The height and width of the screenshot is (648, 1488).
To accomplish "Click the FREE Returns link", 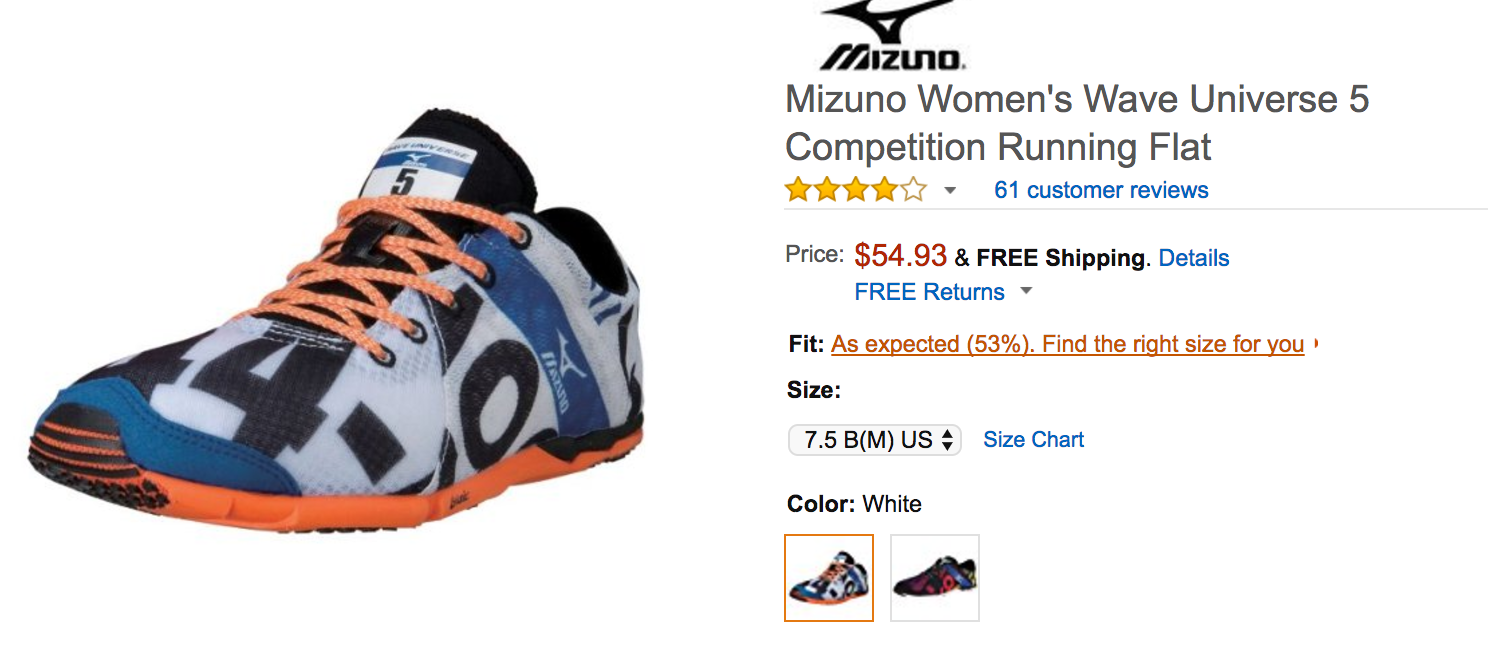I will point(929,292).
